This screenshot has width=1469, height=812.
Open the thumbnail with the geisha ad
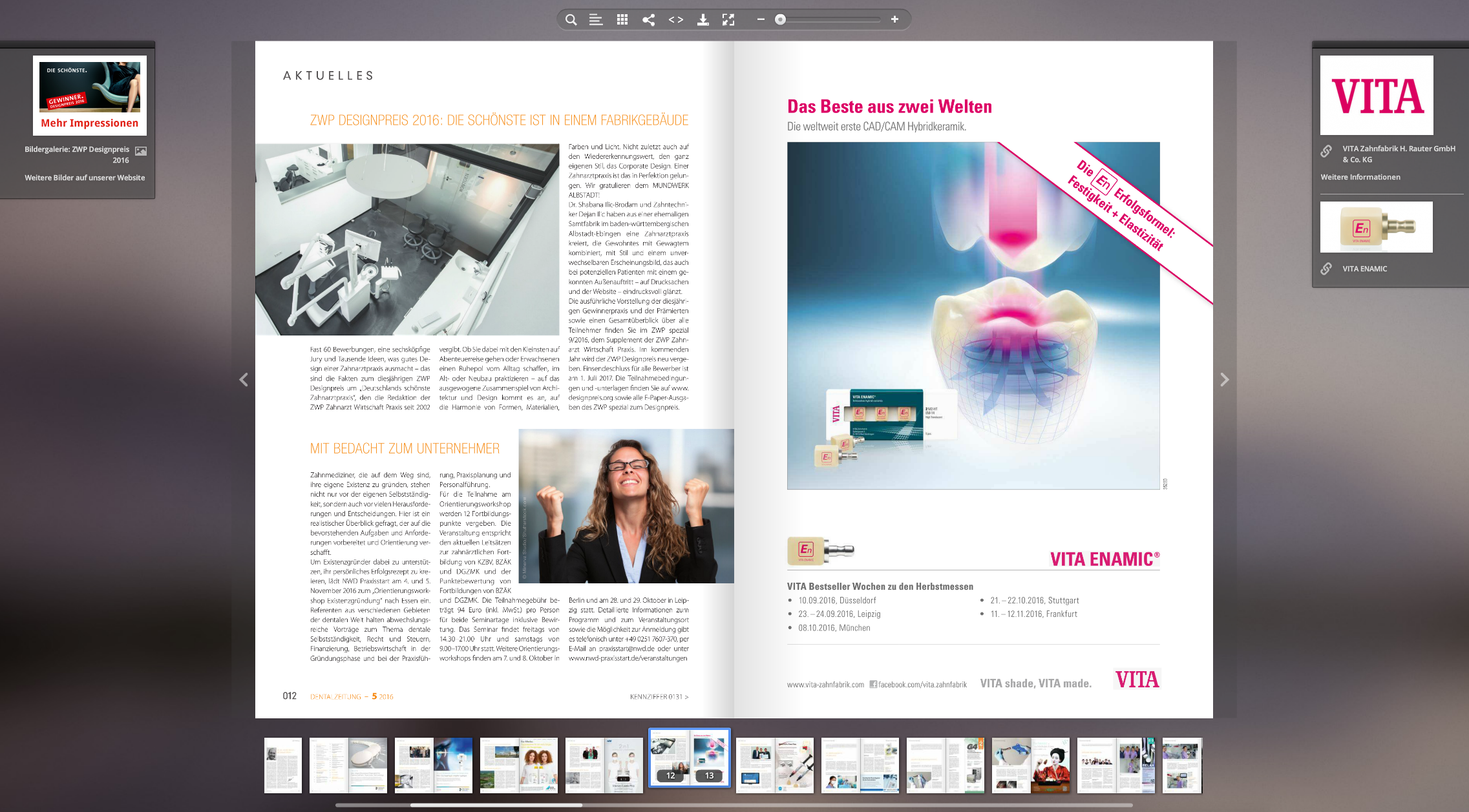tap(1031, 765)
